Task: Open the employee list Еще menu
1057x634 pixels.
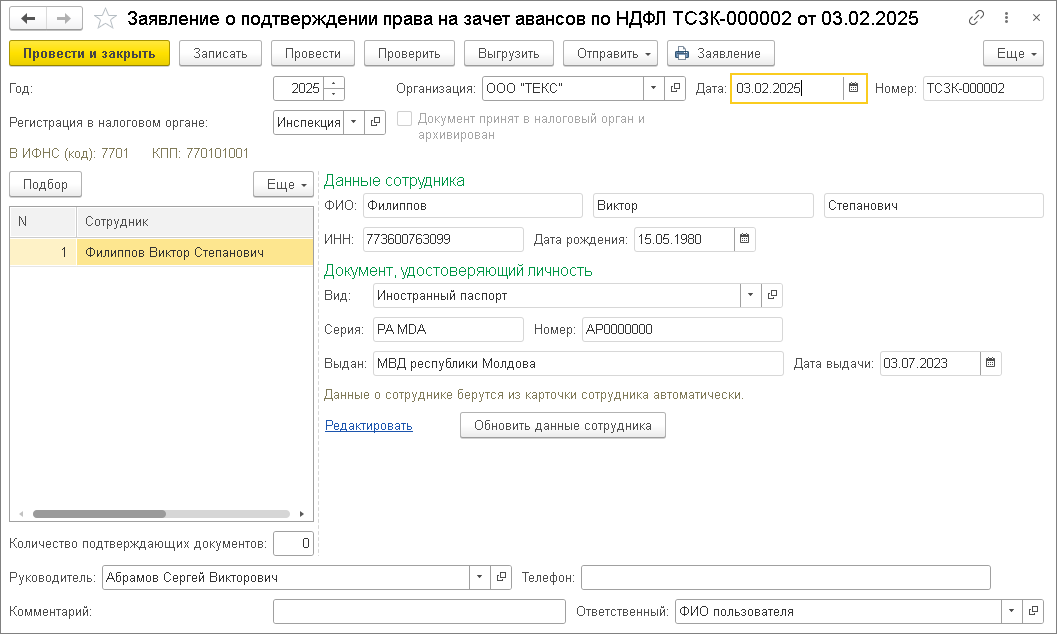Action: click(x=283, y=185)
